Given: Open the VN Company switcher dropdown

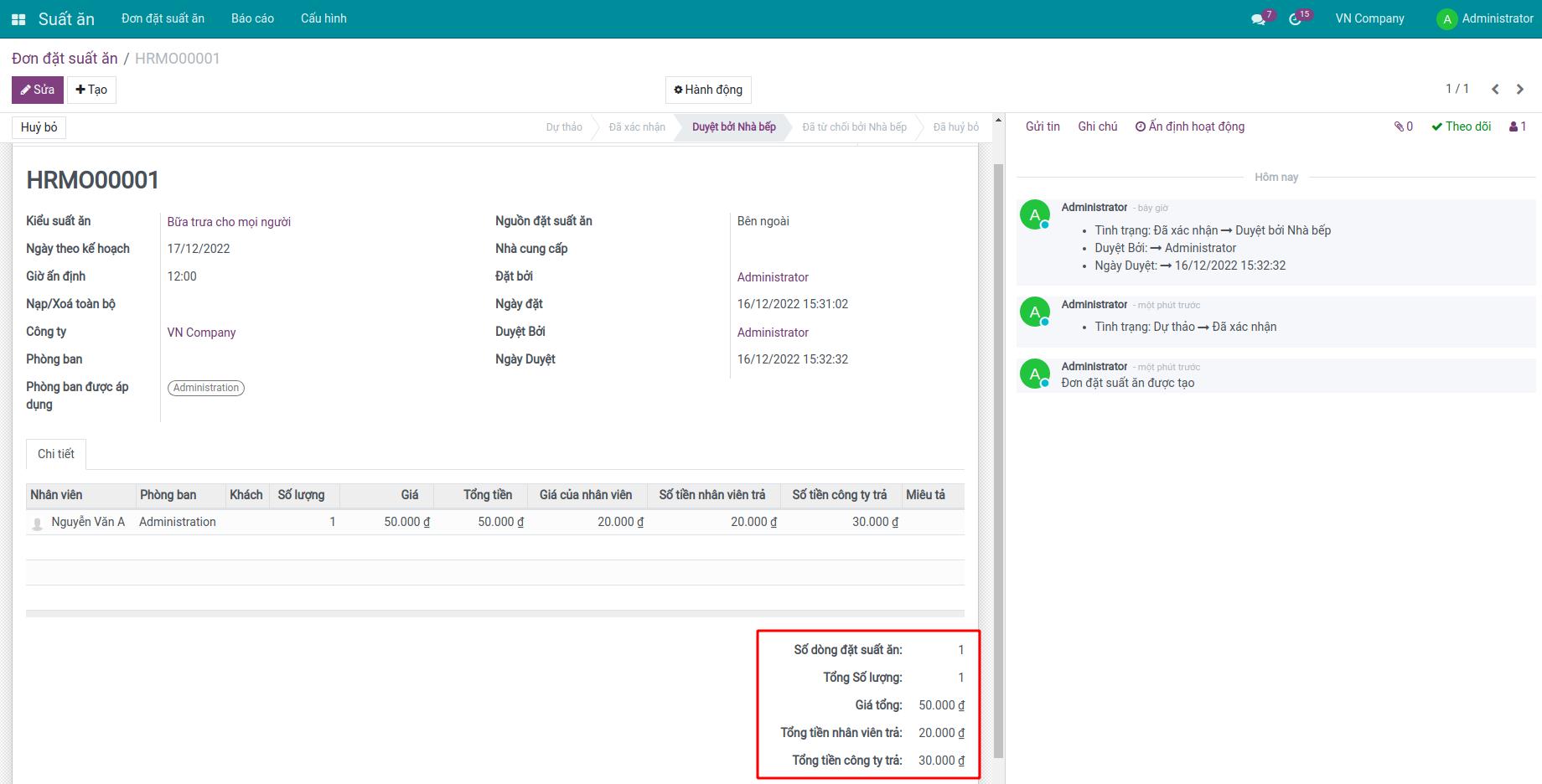Looking at the screenshot, I should pos(1369,18).
